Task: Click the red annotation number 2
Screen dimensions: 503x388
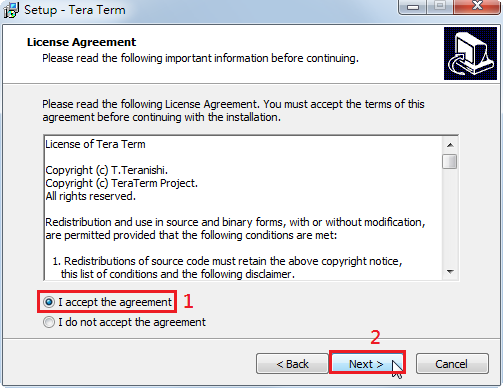Action: (375, 337)
